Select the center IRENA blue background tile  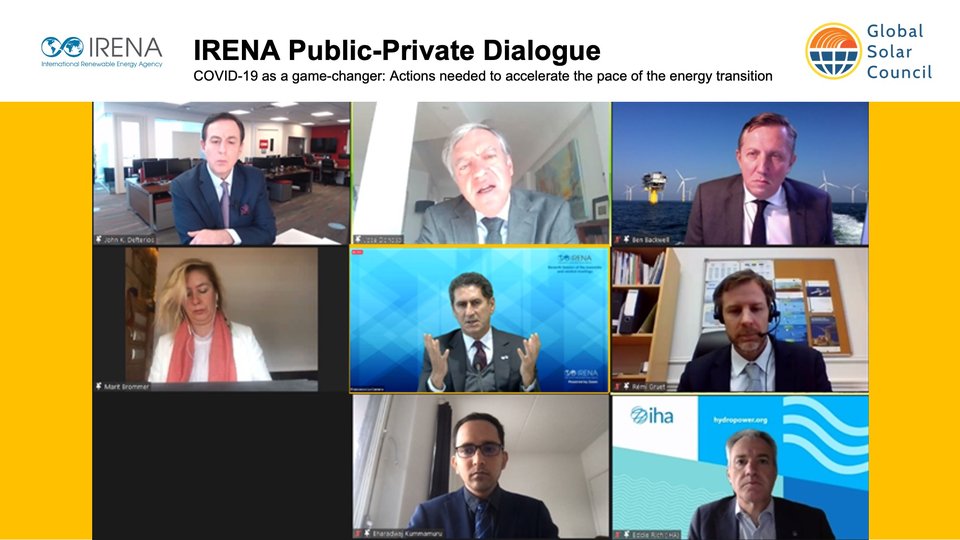(x=479, y=319)
